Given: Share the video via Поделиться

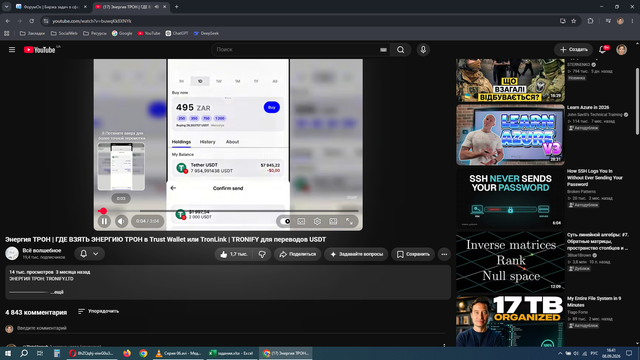Looking at the screenshot, I should click(x=298, y=254).
